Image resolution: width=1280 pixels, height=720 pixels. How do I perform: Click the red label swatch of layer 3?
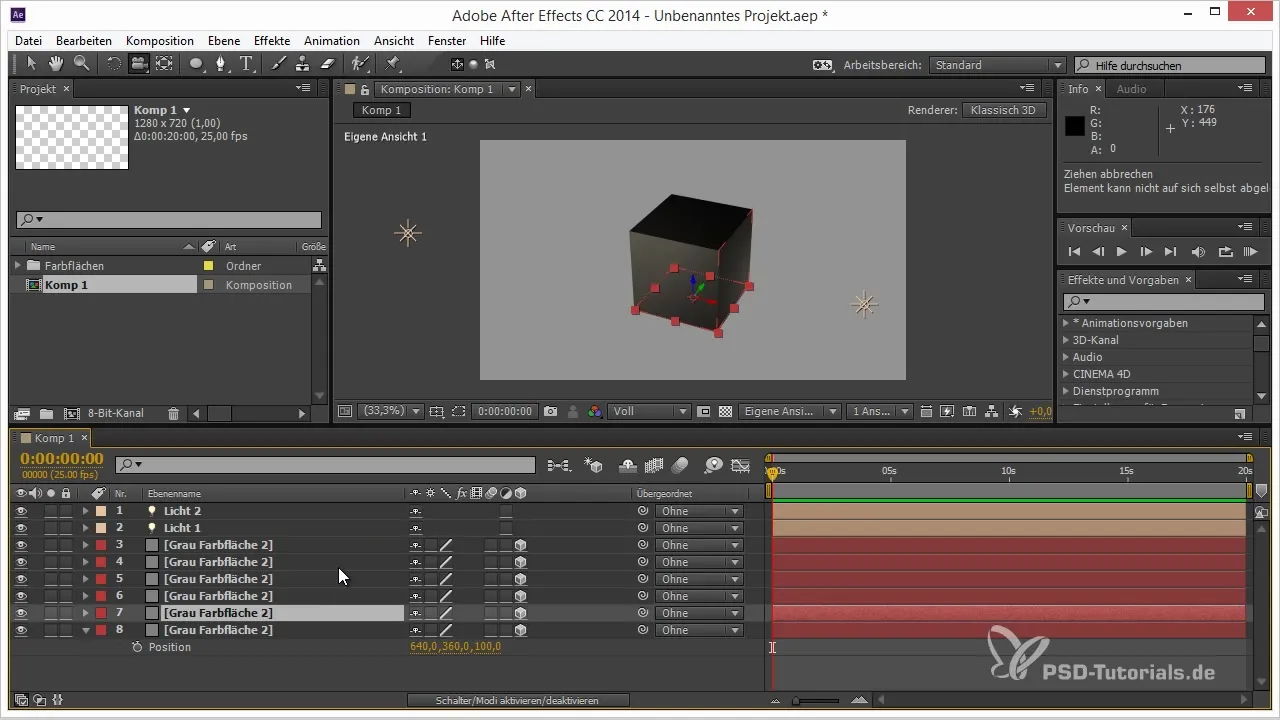point(101,545)
